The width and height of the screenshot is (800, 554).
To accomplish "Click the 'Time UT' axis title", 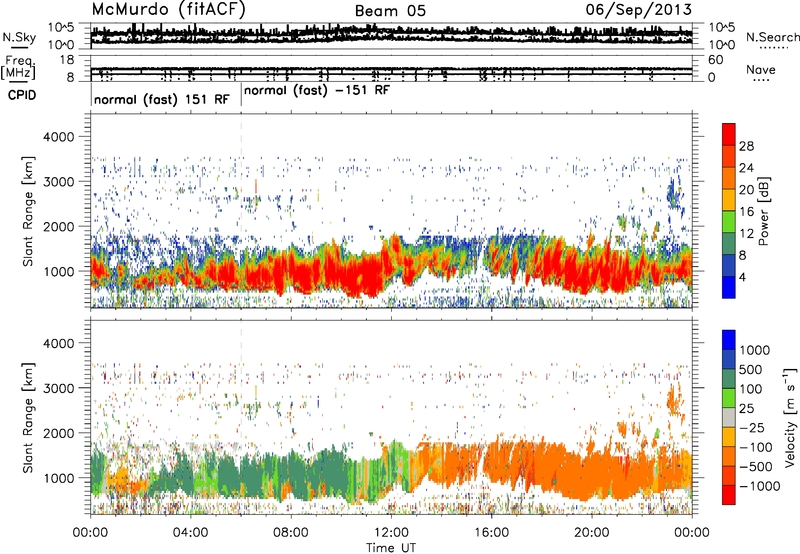I will pos(391,548).
